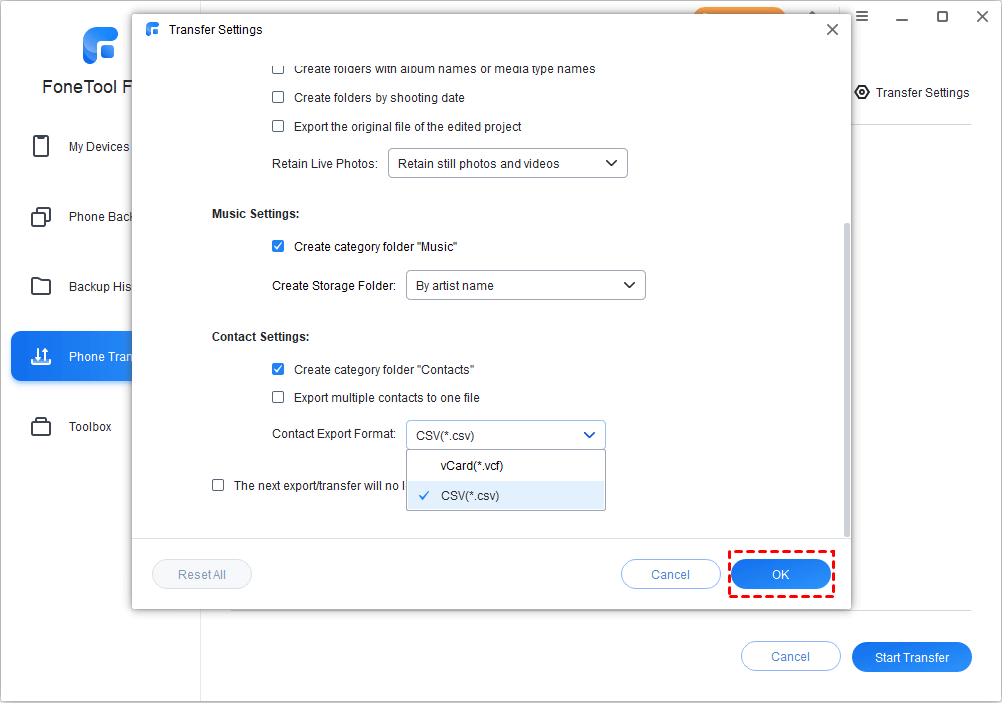
Task: Click the FoneTool logo icon
Action: (100, 46)
